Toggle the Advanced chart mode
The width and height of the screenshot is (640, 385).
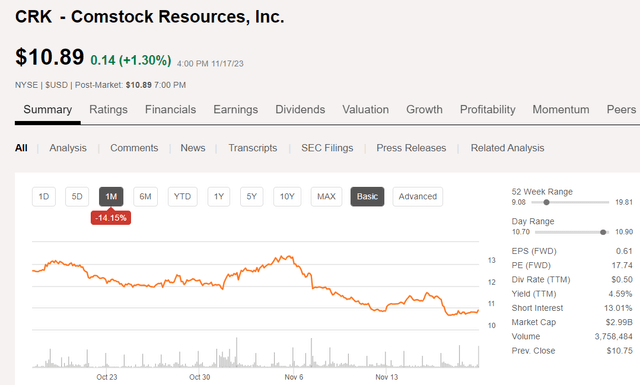point(418,196)
